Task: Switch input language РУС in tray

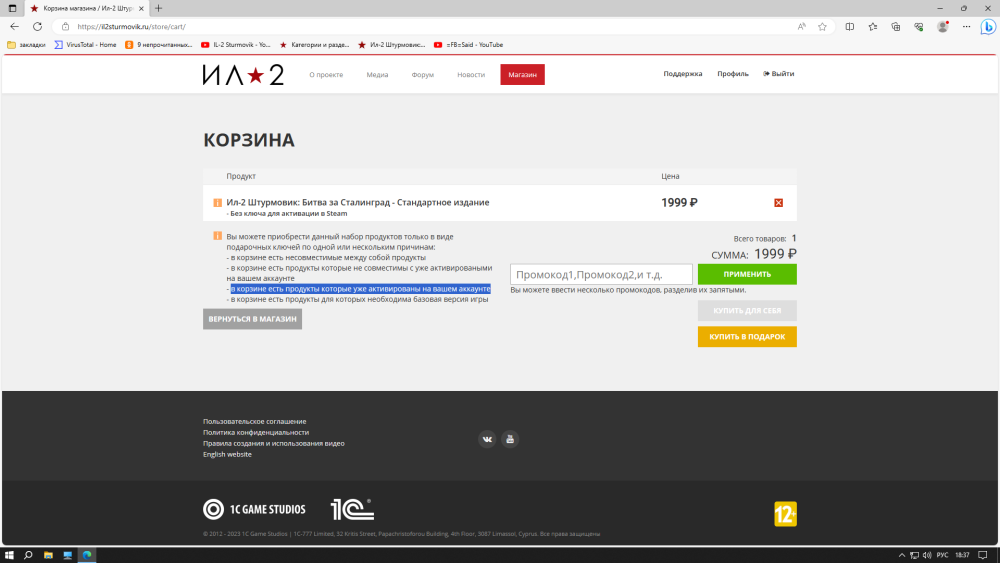Action: [x=942, y=555]
